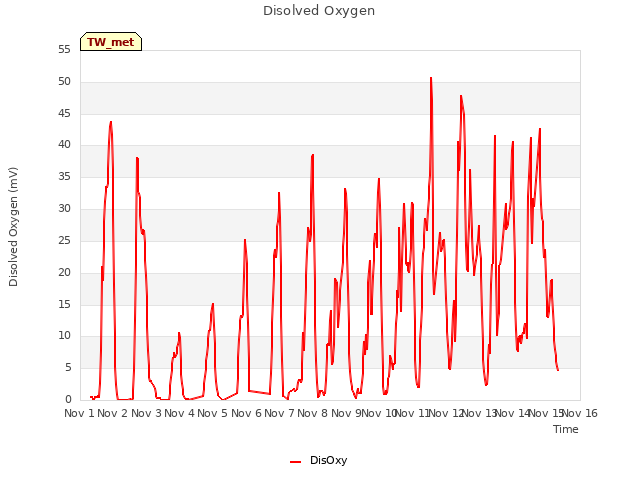Image resolution: width=640 pixels, height=480 pixels.
Task: Click the x-axis tick label Nov 3
Action: [x=146, y=413]
